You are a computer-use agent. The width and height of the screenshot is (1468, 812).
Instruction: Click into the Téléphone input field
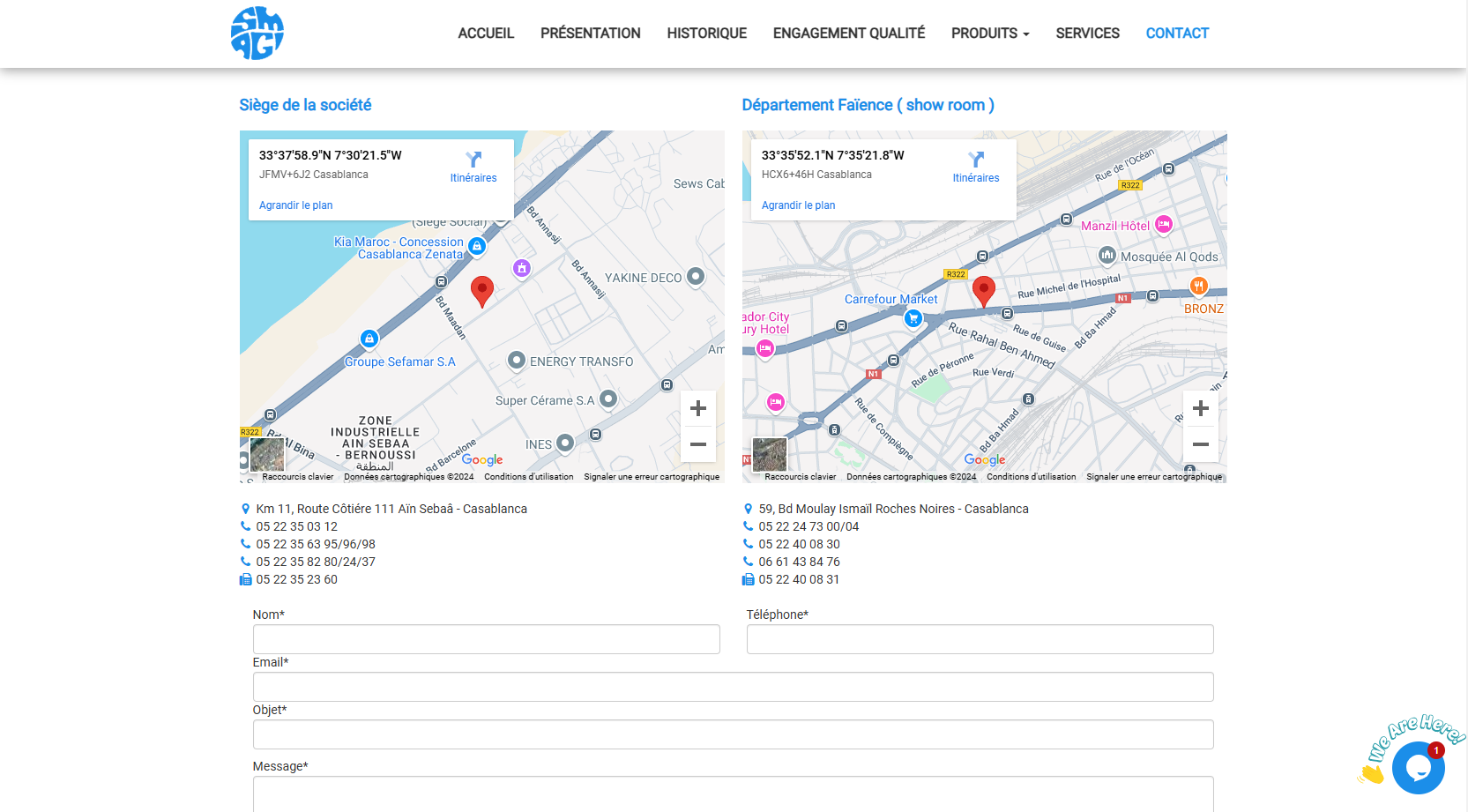click(x=980, y=639)
